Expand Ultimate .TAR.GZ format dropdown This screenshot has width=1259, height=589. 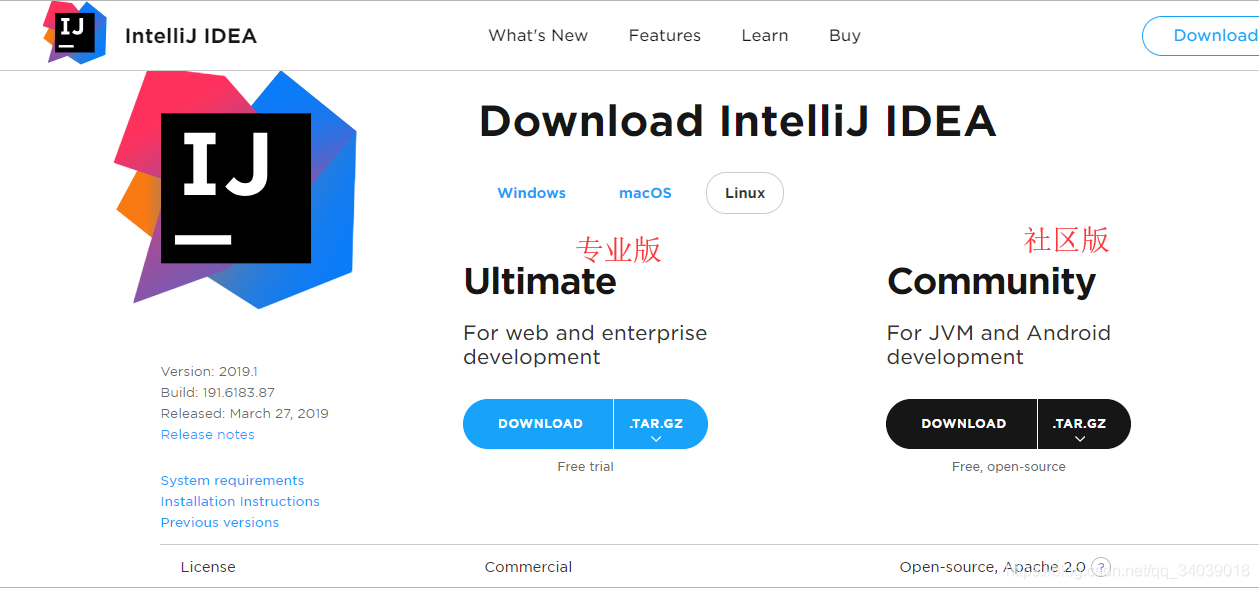660,424
